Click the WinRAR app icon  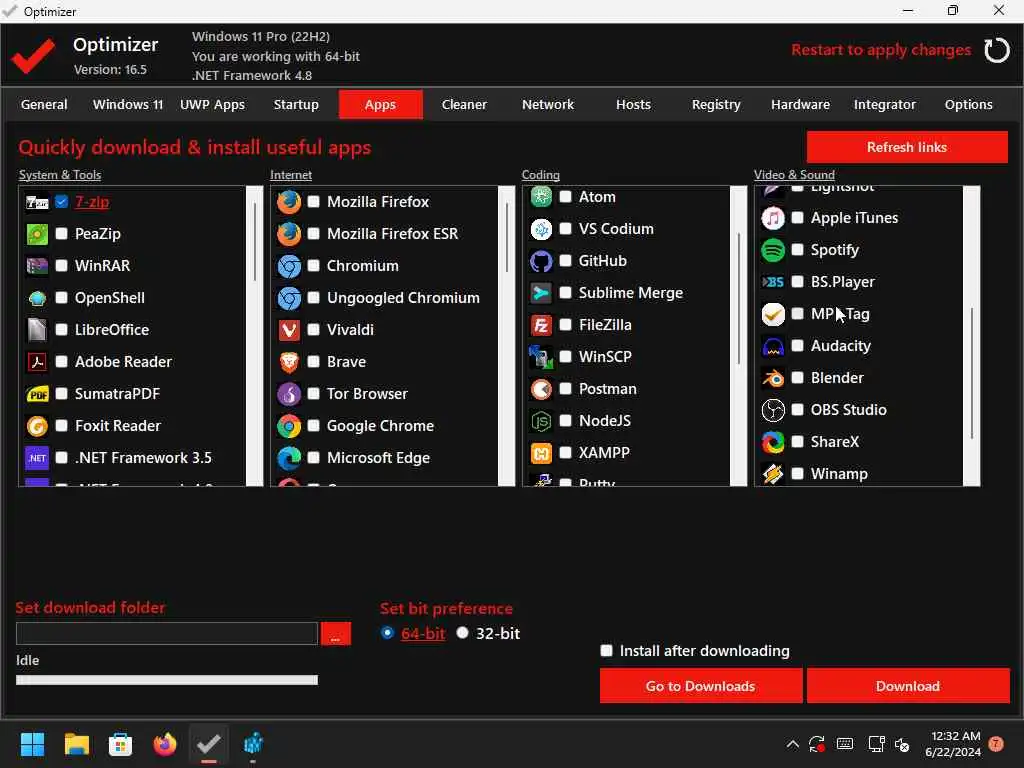click(x=37, y=266)
